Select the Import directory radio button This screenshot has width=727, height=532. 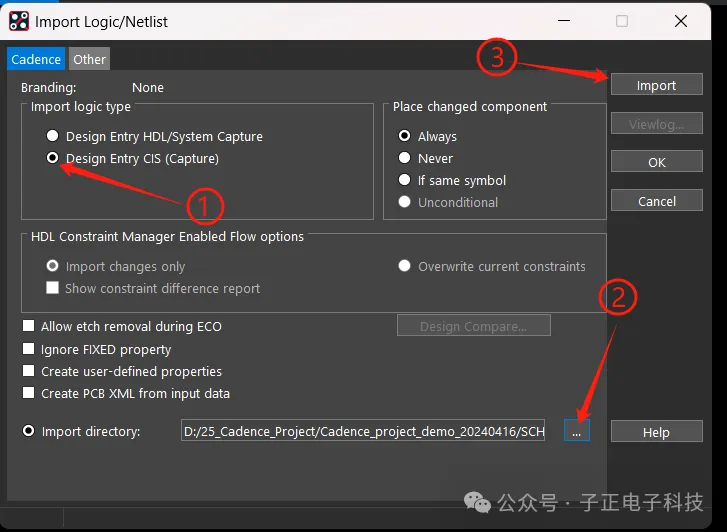coord(29,431)
